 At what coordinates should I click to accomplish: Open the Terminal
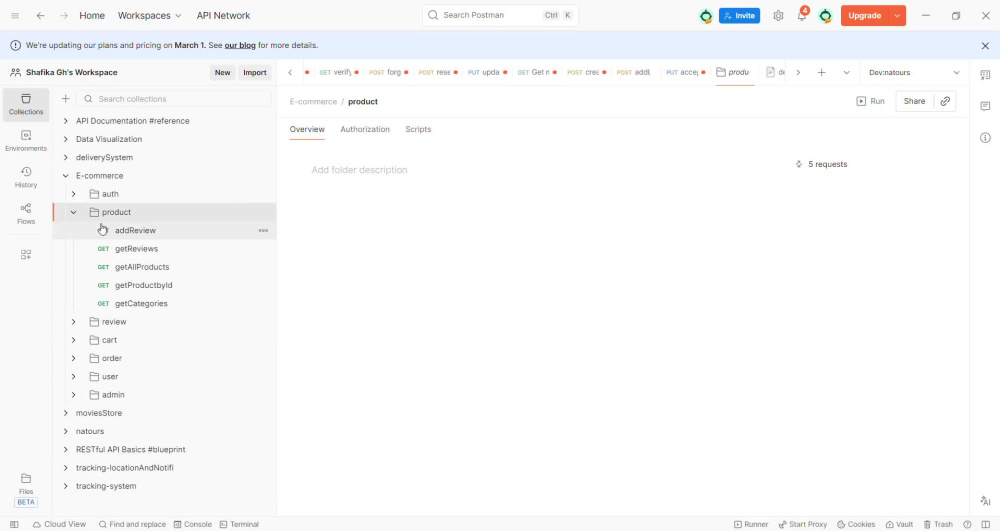click(x=239, y=525)
